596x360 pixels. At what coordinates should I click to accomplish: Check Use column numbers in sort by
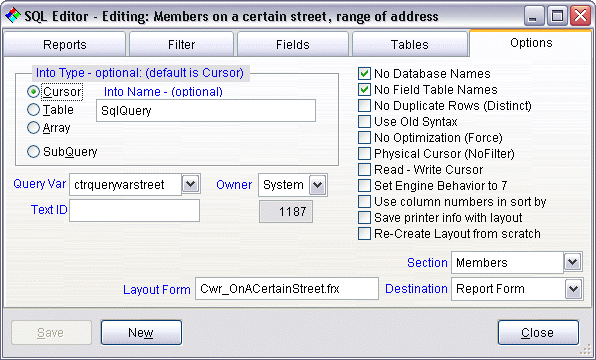pyautogui.click(x=364, y=201)
